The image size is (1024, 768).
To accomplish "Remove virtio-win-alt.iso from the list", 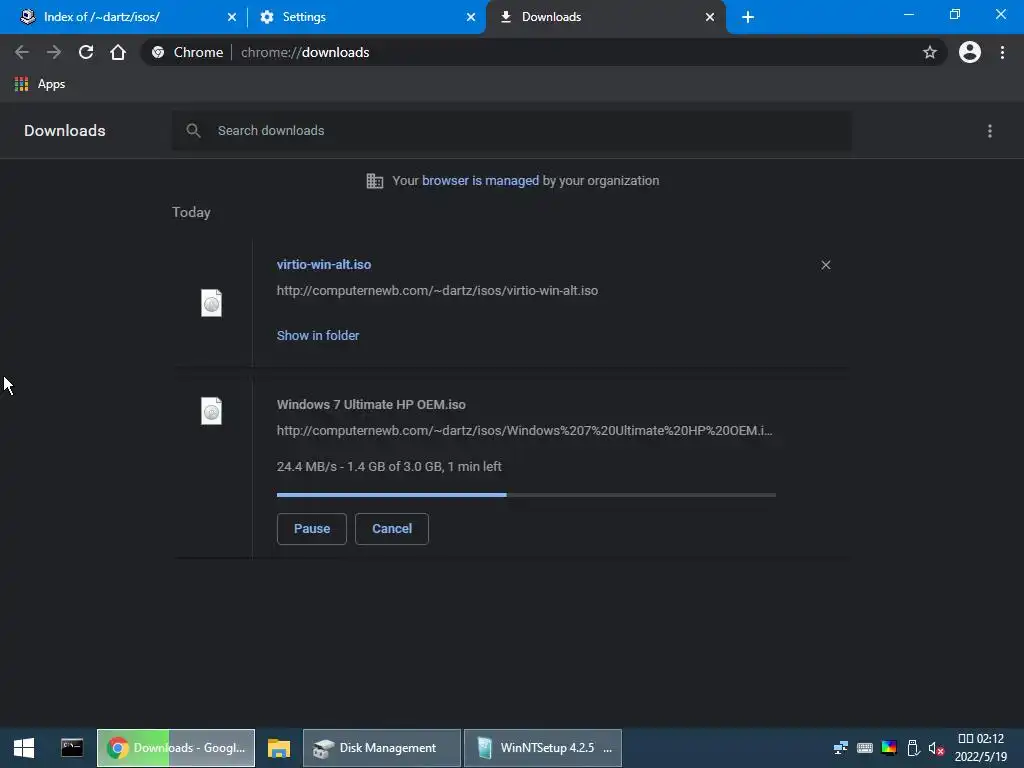I will click(825, 265).
